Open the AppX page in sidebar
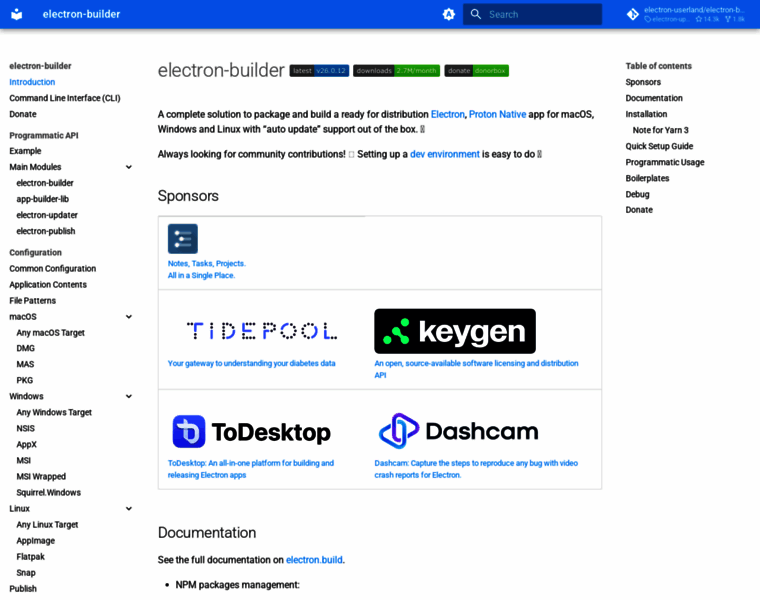760x600 pixels. click(27, 444)
